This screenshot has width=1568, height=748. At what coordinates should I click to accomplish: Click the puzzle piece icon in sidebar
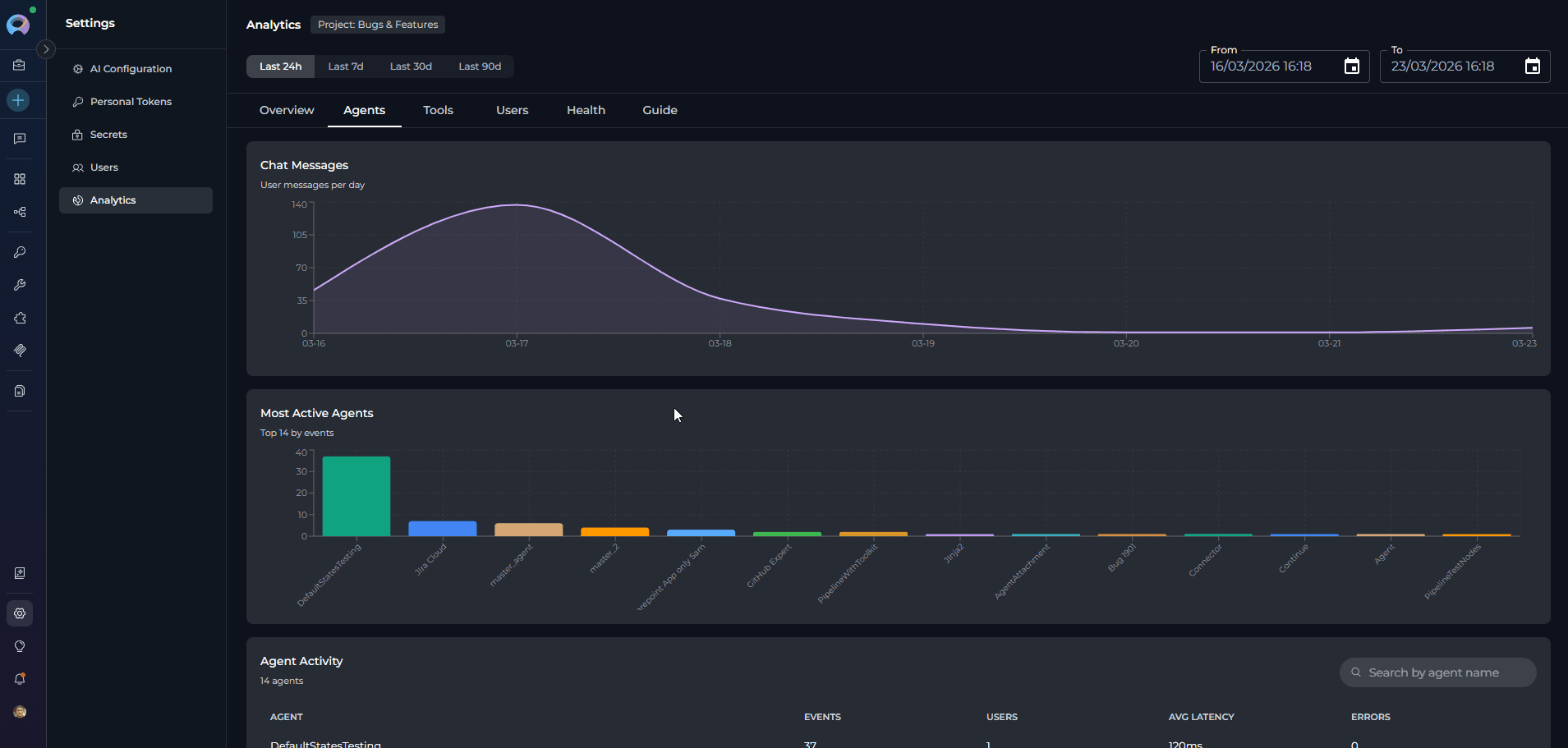coord(20,318)
